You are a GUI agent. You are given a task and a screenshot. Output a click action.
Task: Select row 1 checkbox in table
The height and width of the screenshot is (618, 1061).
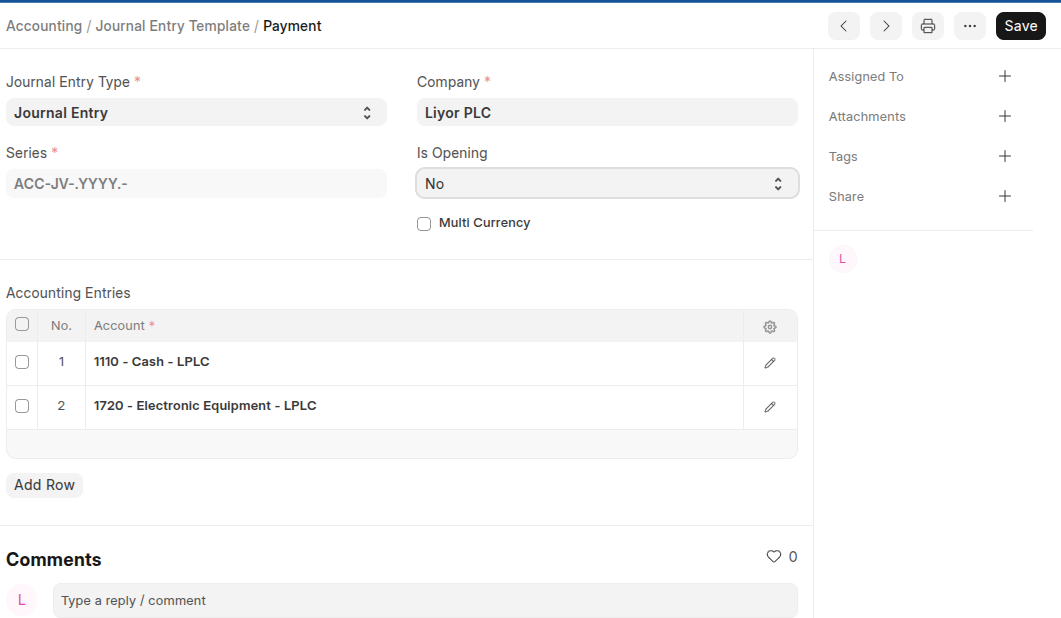(22, 362)
